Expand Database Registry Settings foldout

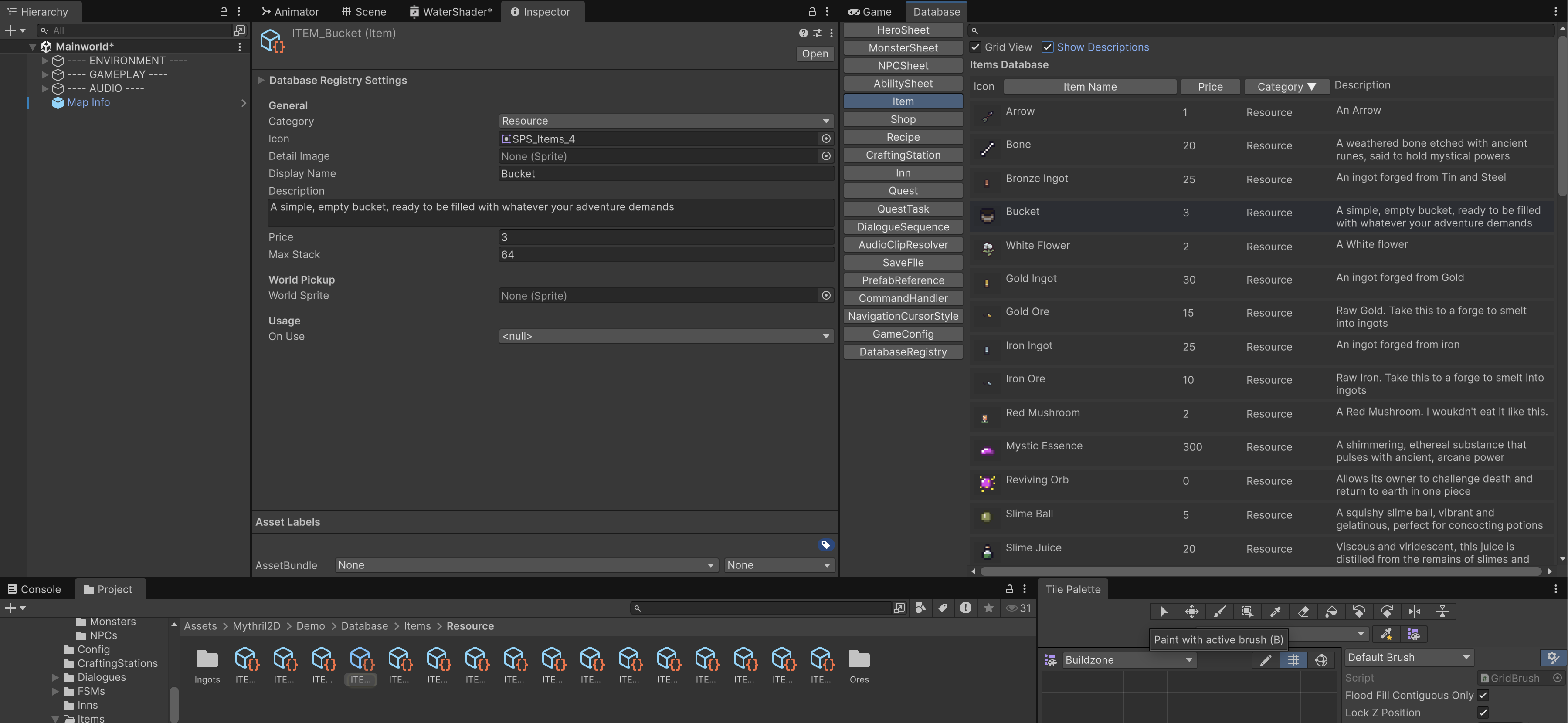(x=261, y=80)
